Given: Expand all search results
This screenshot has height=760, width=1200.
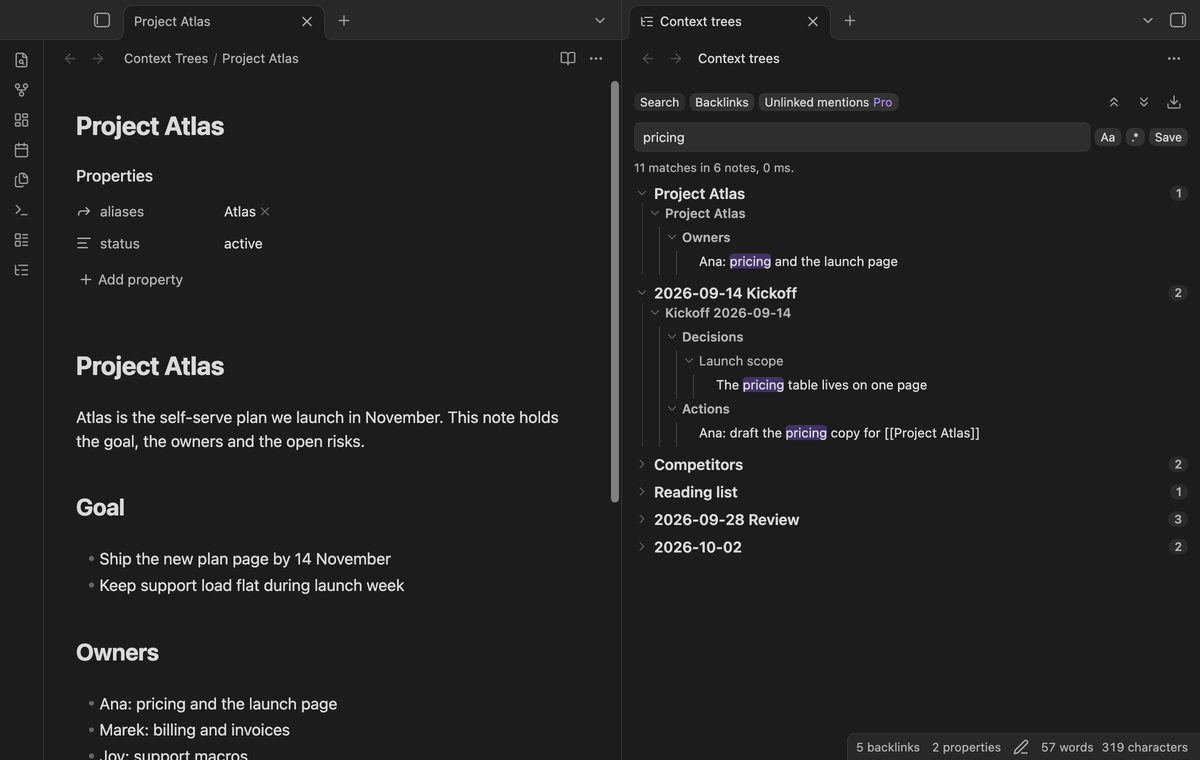Looking at the screenshot, I should click(x=1144, y=102).
